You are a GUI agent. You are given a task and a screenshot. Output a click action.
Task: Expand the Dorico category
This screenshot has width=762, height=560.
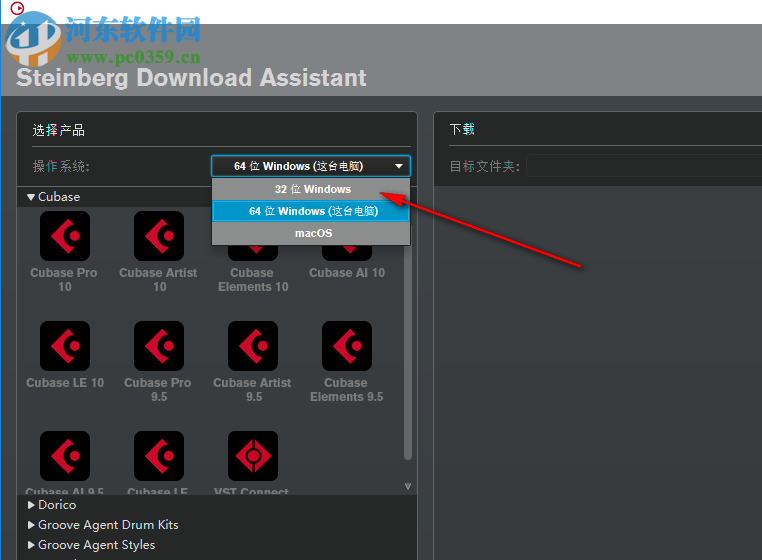click(31, 505)
